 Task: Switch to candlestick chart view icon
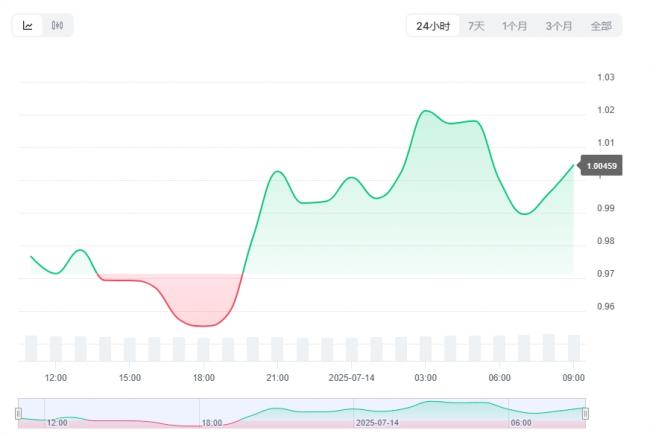57,26
